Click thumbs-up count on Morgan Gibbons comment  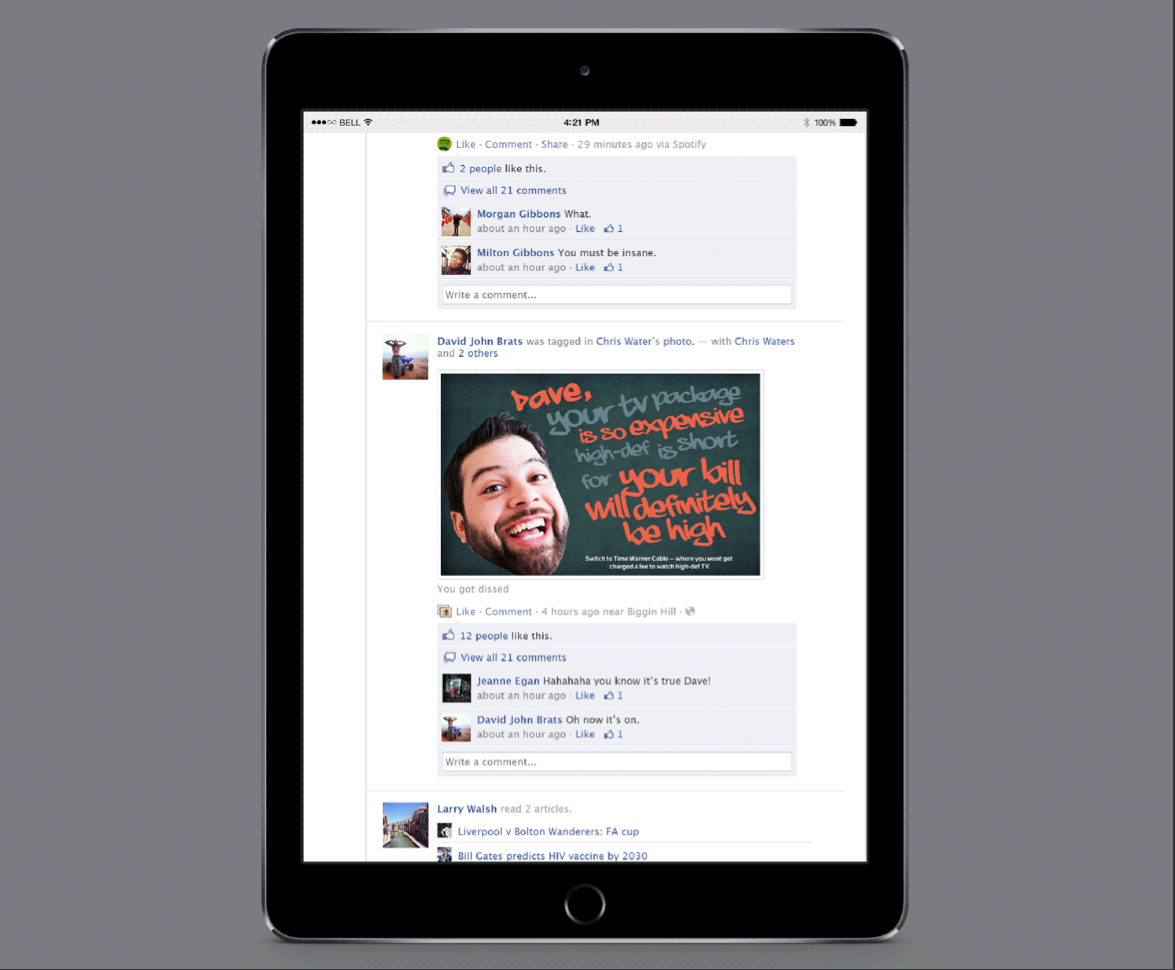coord(614,229)
